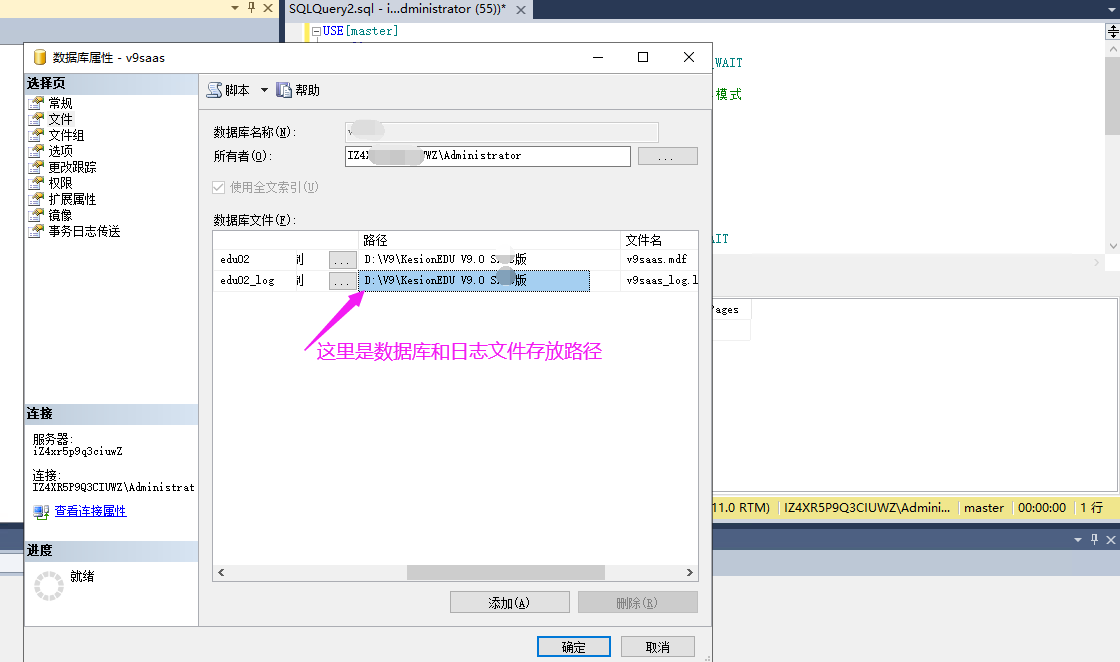Open owner browse button next to 所有者
The width and height of the screenshot is (1120, 662).
click(x=667, y=157)
